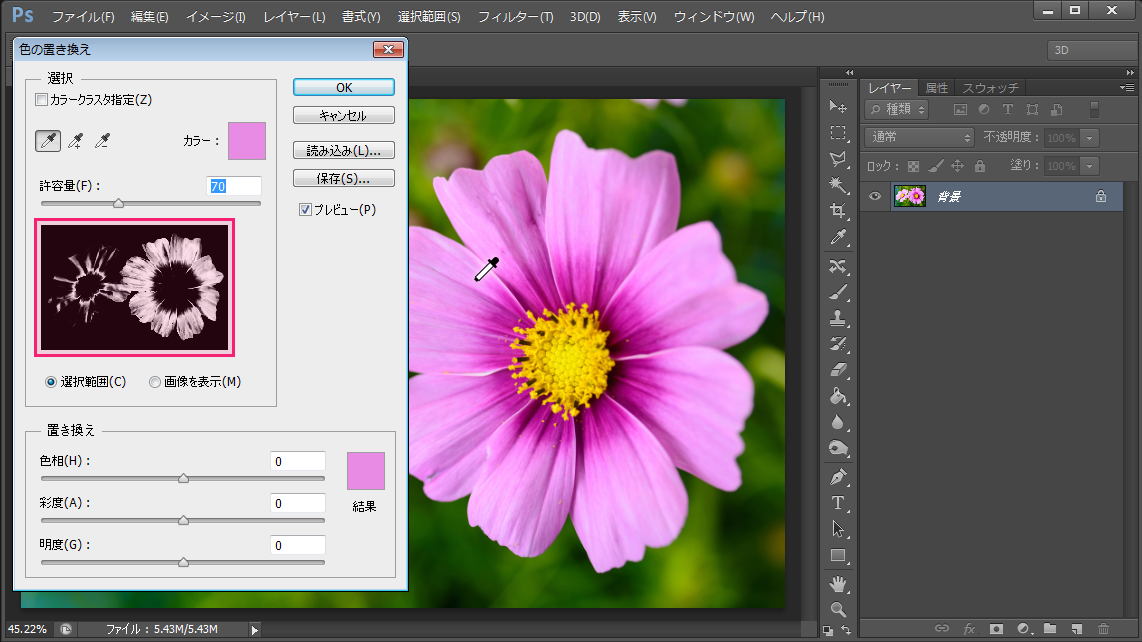Select the Magic Wand tool
Viewport: 1142px width, 642px height.
tap(838, 185)
